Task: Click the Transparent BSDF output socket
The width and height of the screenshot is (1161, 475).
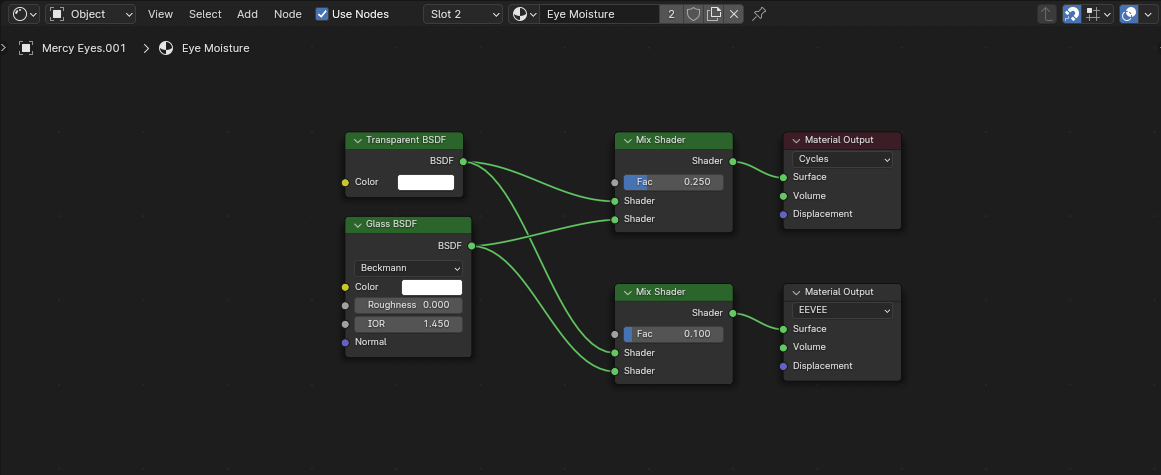Action: coord(463,161)
